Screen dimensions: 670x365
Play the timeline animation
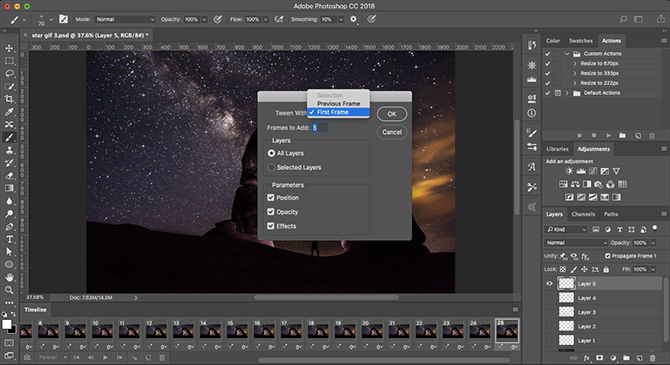(x=105, y=357)
